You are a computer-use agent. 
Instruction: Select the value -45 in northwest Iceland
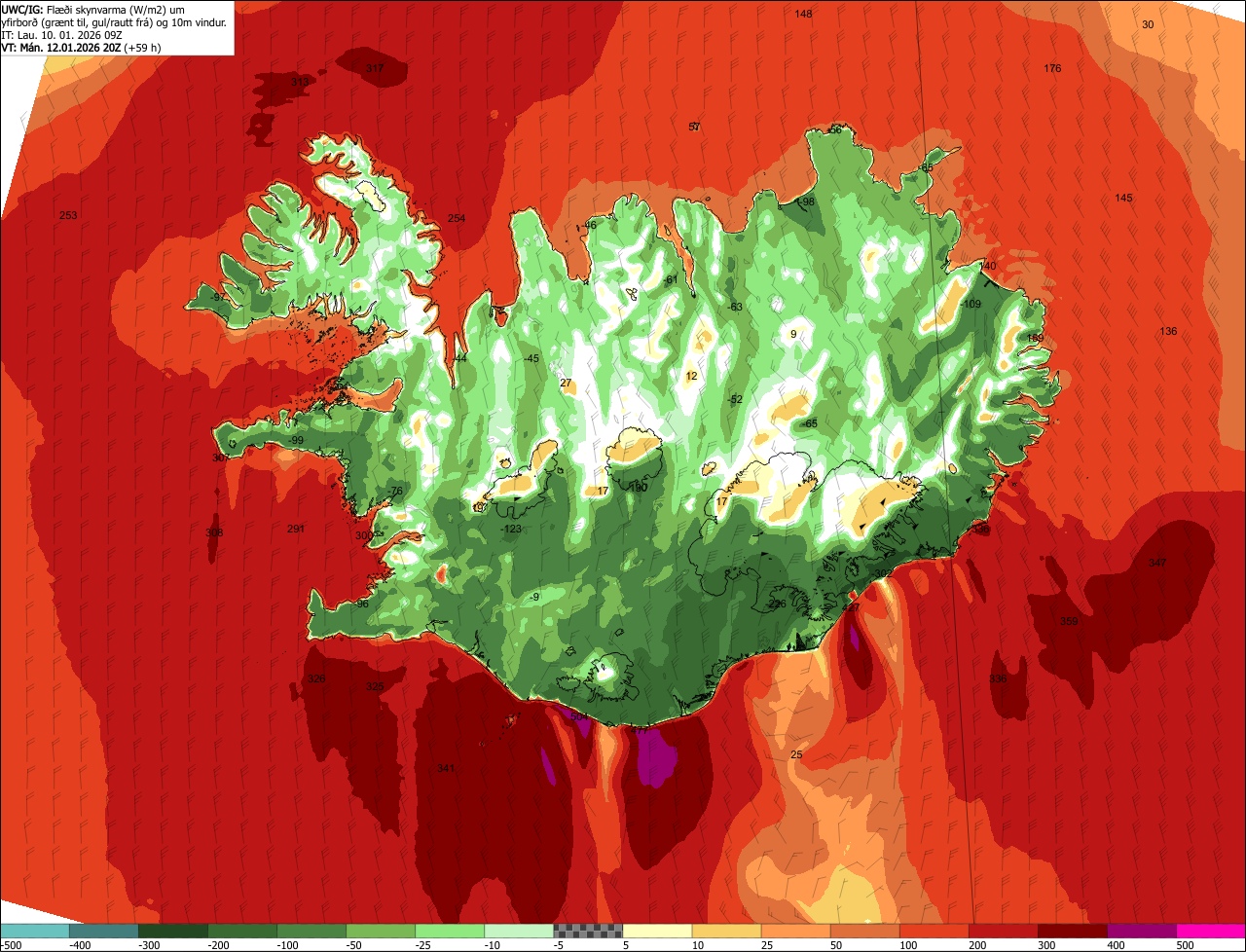(x=531, y=358)
